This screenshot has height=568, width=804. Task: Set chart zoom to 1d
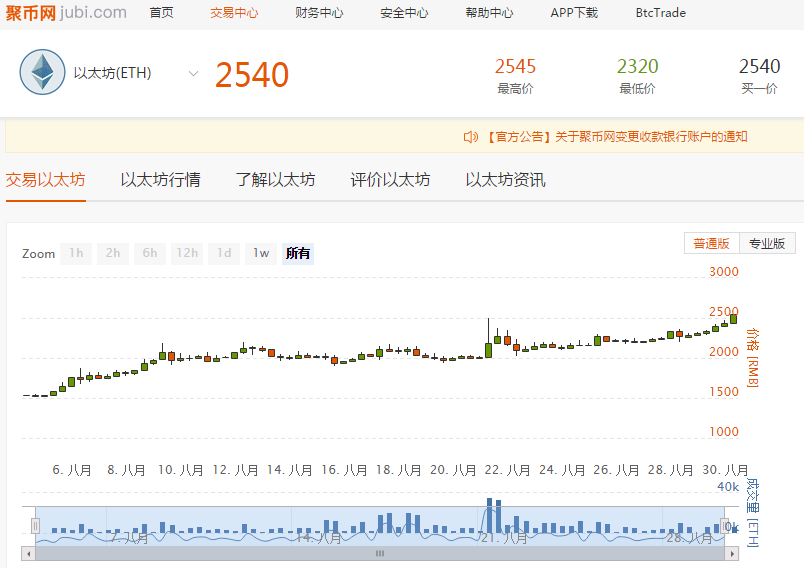point(224,253)
